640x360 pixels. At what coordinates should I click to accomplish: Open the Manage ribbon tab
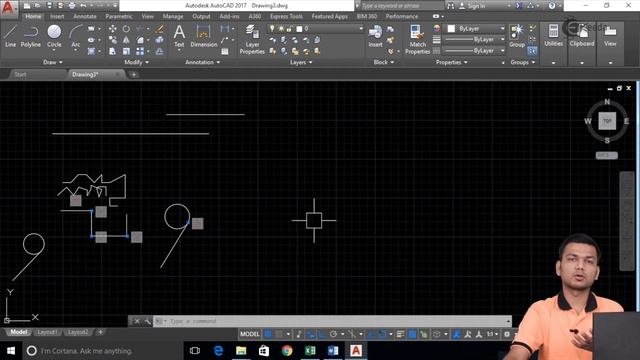point(173,16)
